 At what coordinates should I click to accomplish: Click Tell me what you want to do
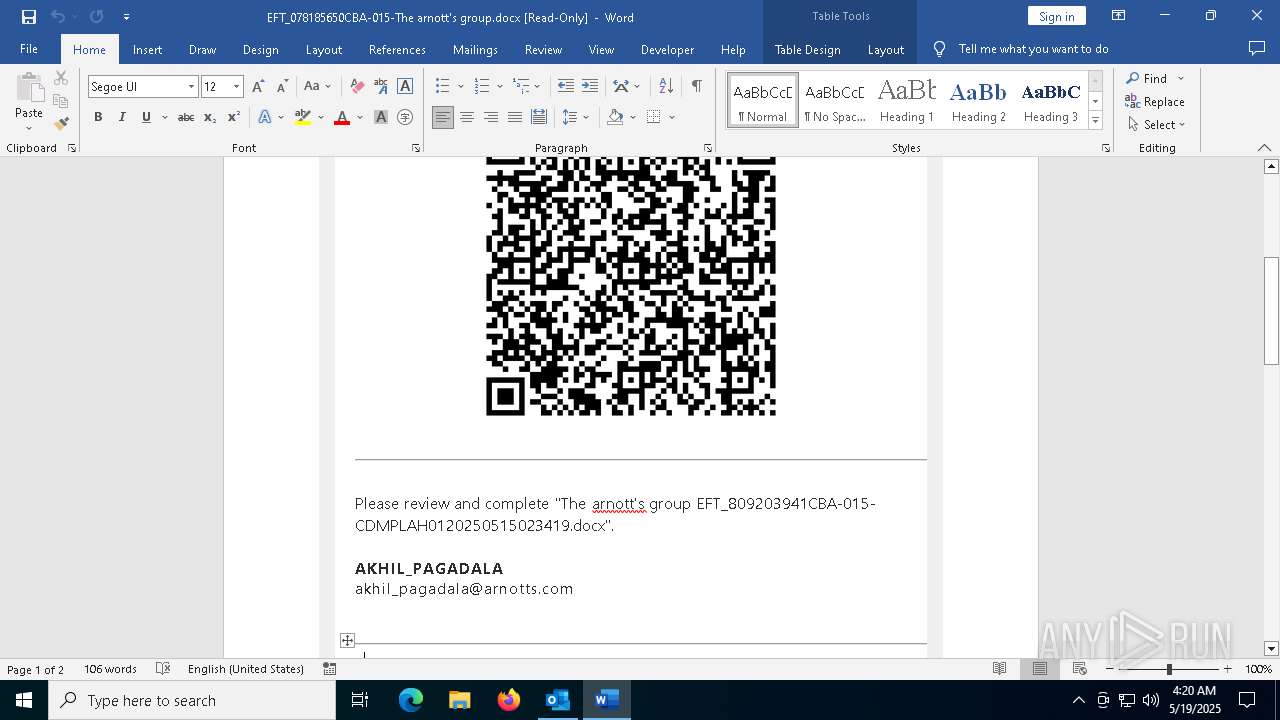(x=1033, y=49)
